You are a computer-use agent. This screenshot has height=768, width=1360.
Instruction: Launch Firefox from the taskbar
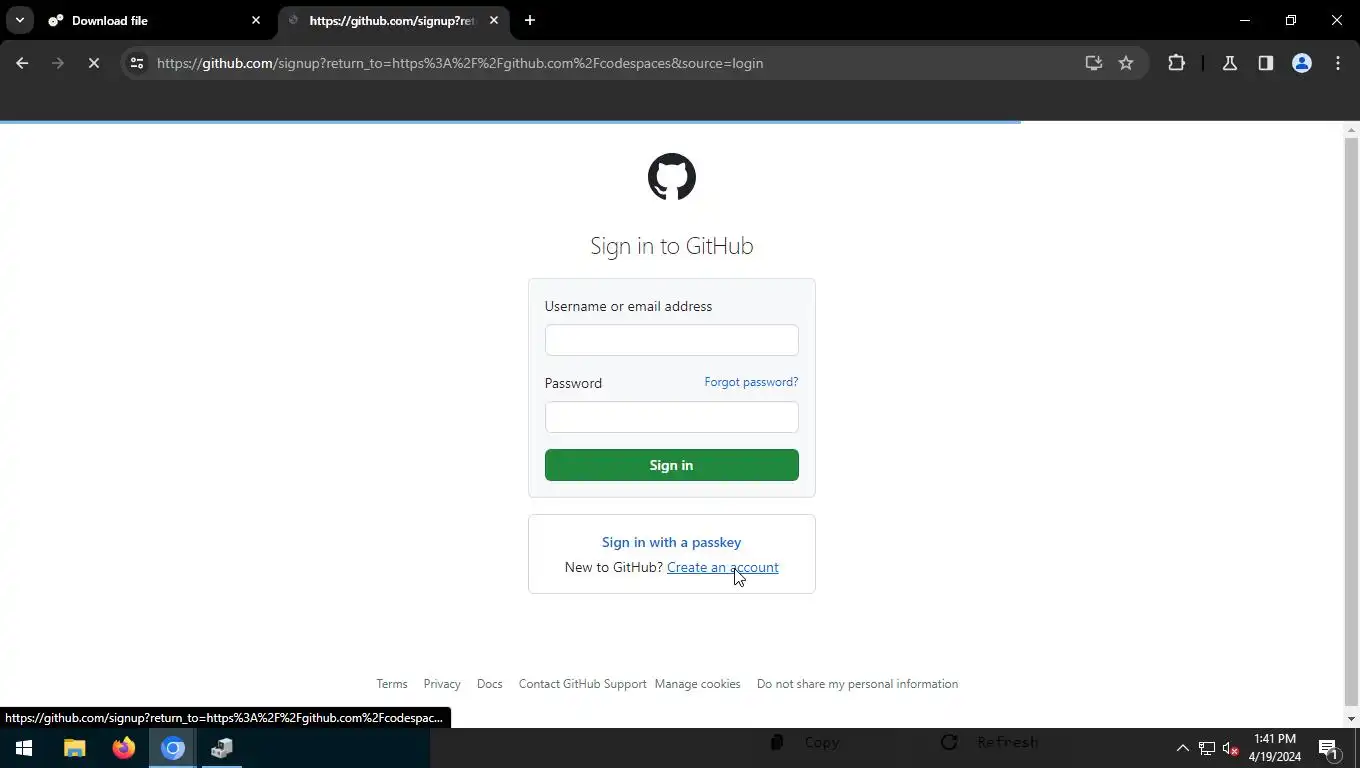(x=124, y=748)
